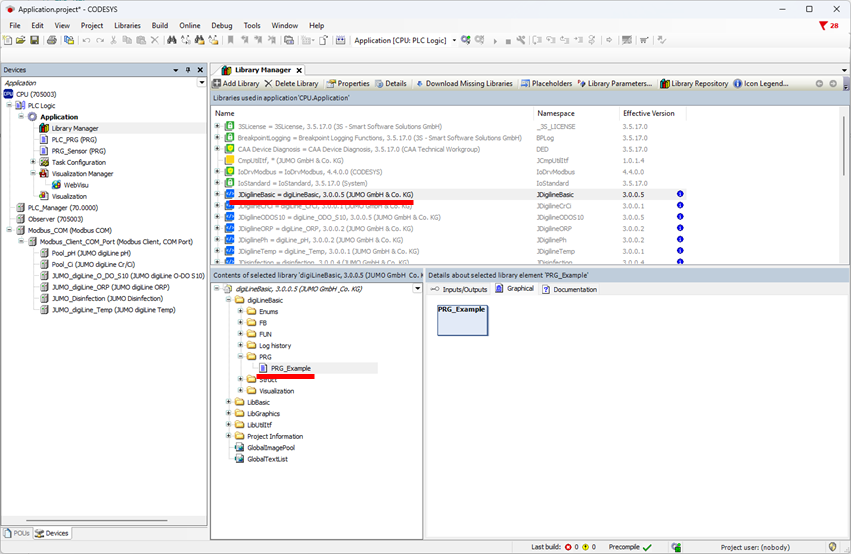
Task: Switch to Inputs/Outputs tab
Action: point(459,289)
